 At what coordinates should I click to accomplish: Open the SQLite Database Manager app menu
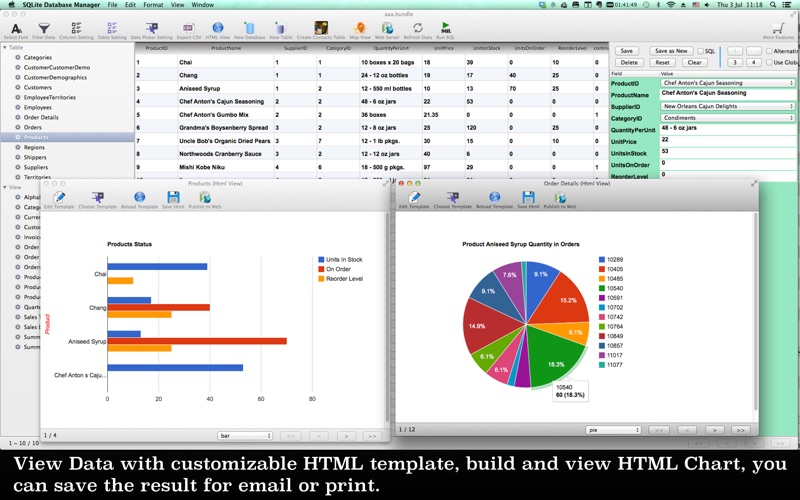coord(61,5)
